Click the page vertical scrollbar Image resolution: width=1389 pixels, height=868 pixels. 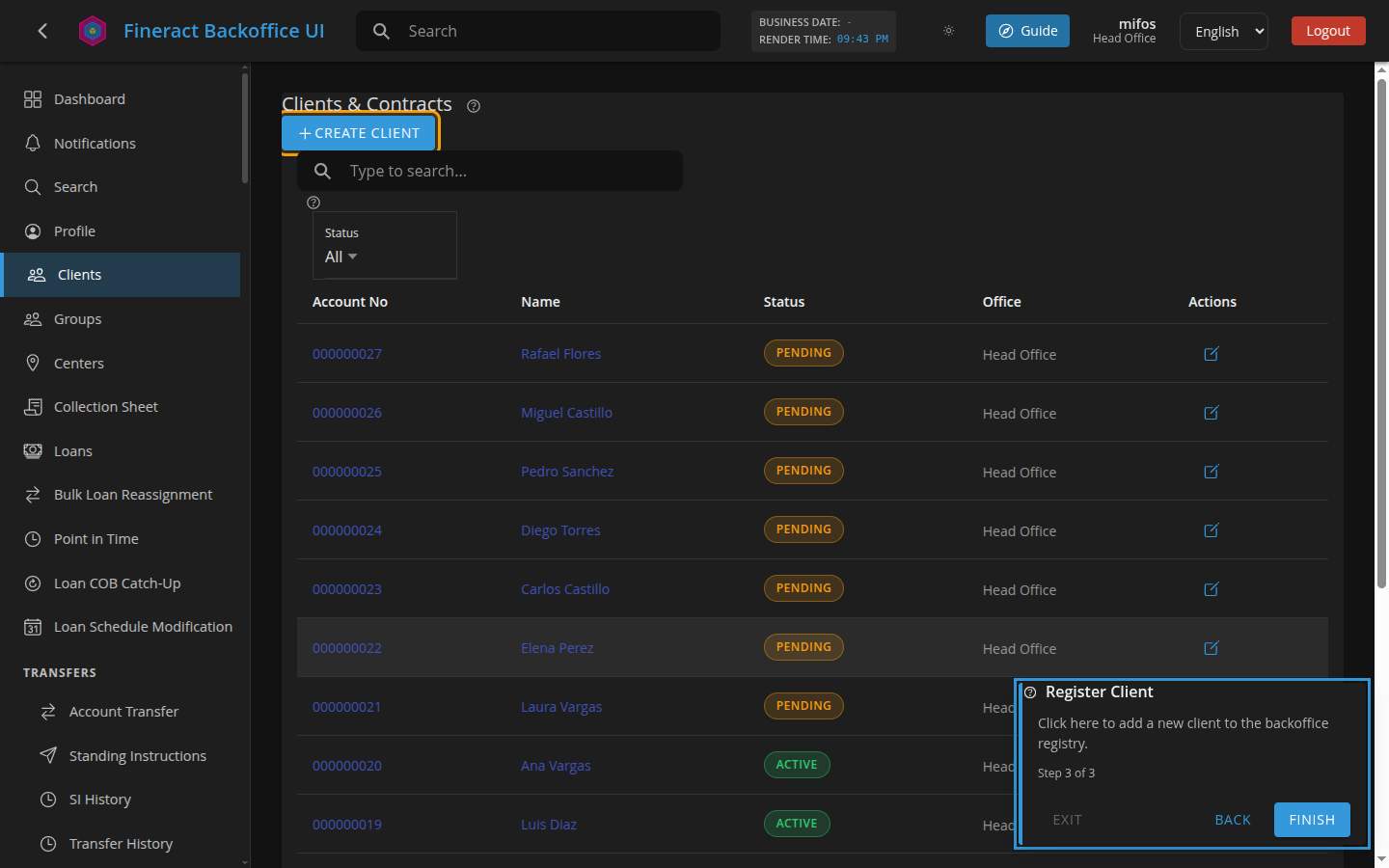[1381, 334]
